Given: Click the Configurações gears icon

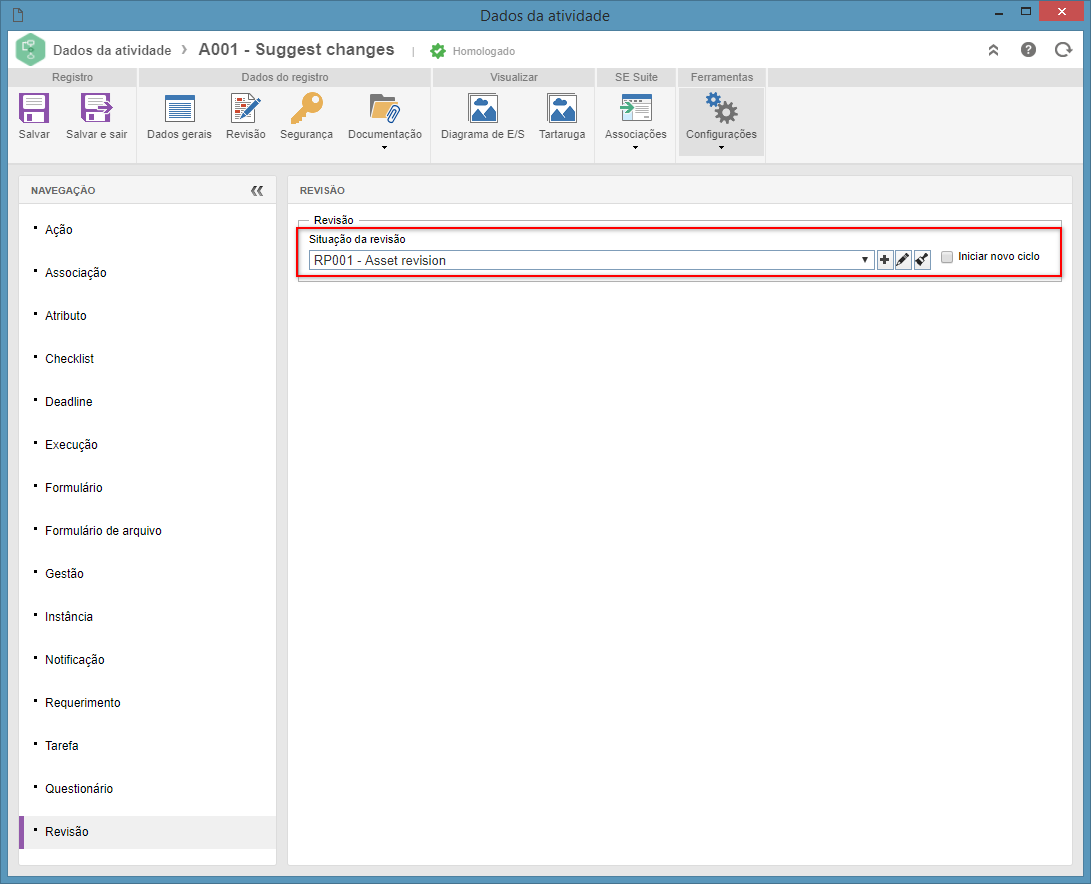Looking at the screenshot, I should pyautogui.click(x=722, y=109).
